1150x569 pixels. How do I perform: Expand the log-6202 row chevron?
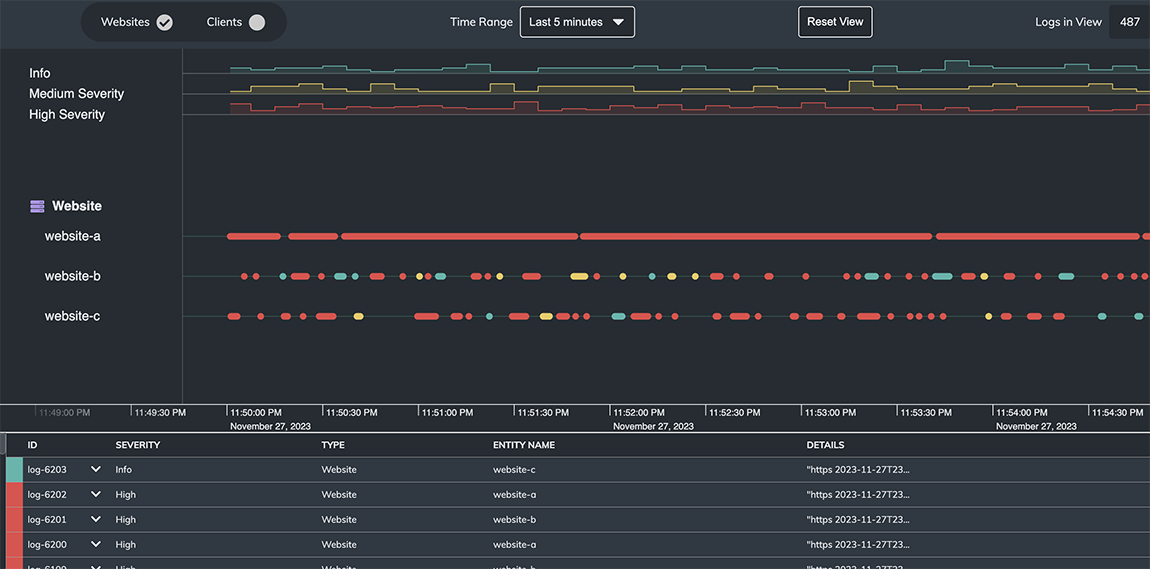95,494
